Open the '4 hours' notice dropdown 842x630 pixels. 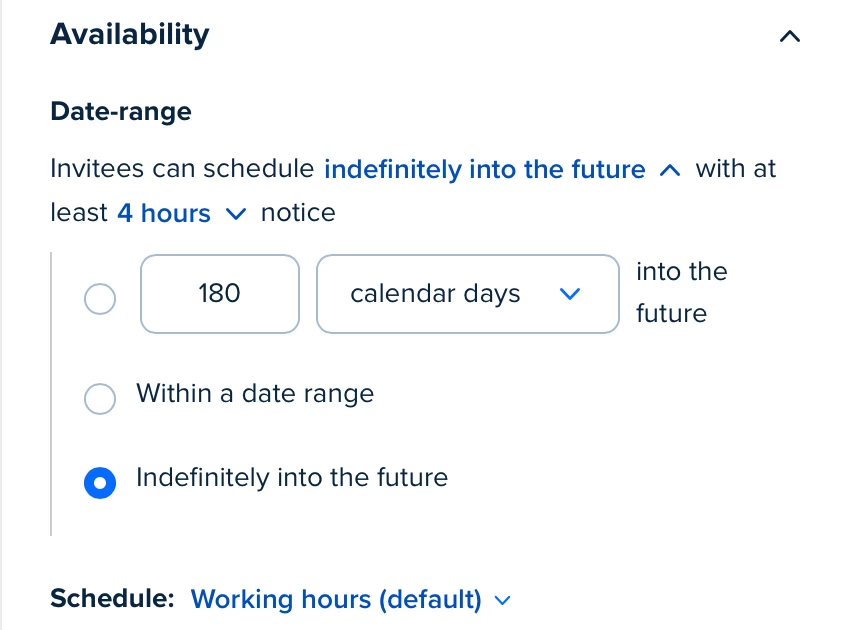point(164,213)
